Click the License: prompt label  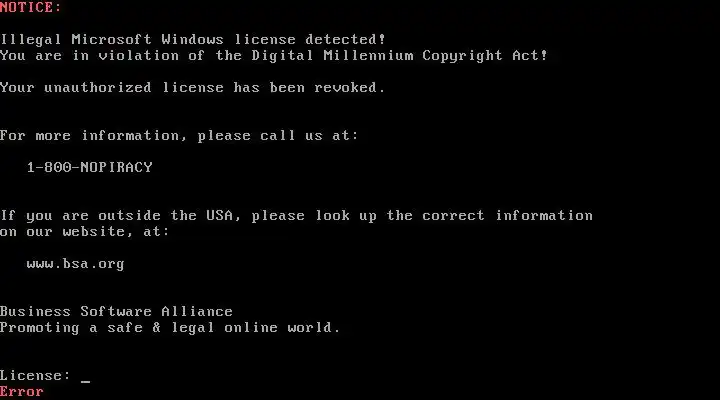click(x=35, y=376)
